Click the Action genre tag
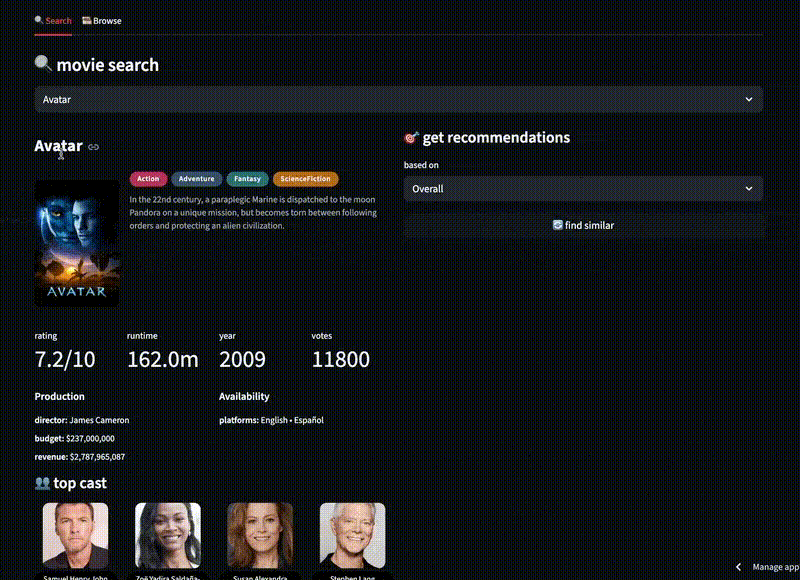This screenshot has height=580, width=800. tap(148, 179)
